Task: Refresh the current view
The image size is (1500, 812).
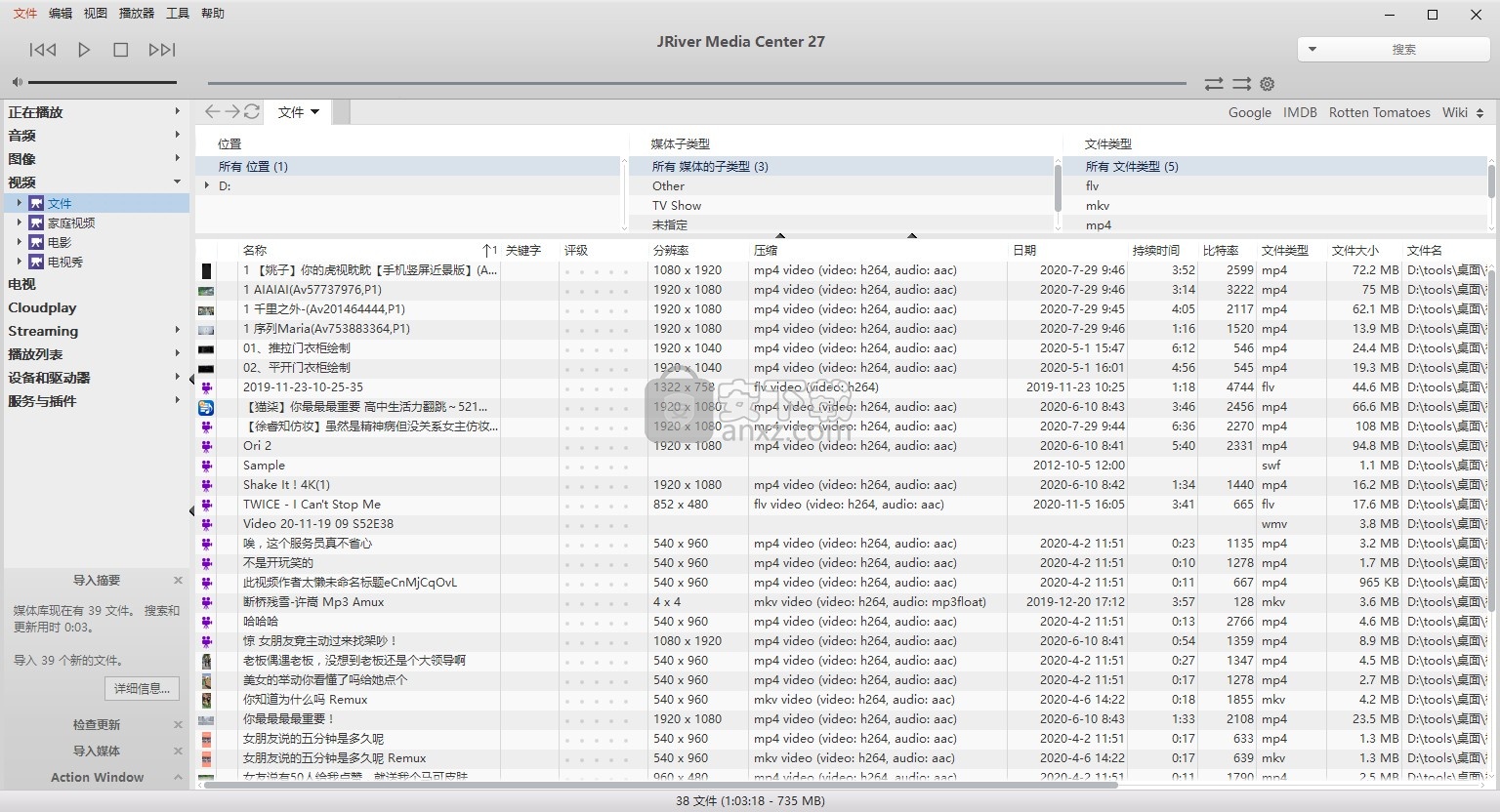Action: (252, 112)
